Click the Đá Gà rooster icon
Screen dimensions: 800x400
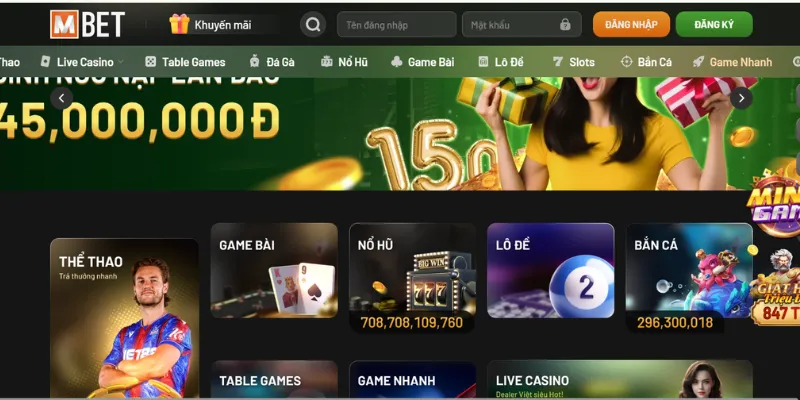255,62
